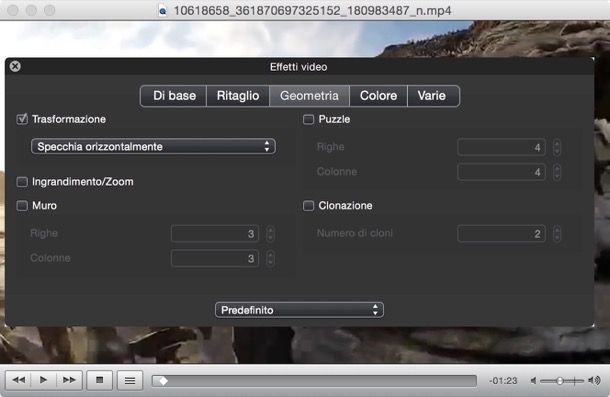Click the rewind button
Screen dimensions: 610x397
[x=18, y=380]
